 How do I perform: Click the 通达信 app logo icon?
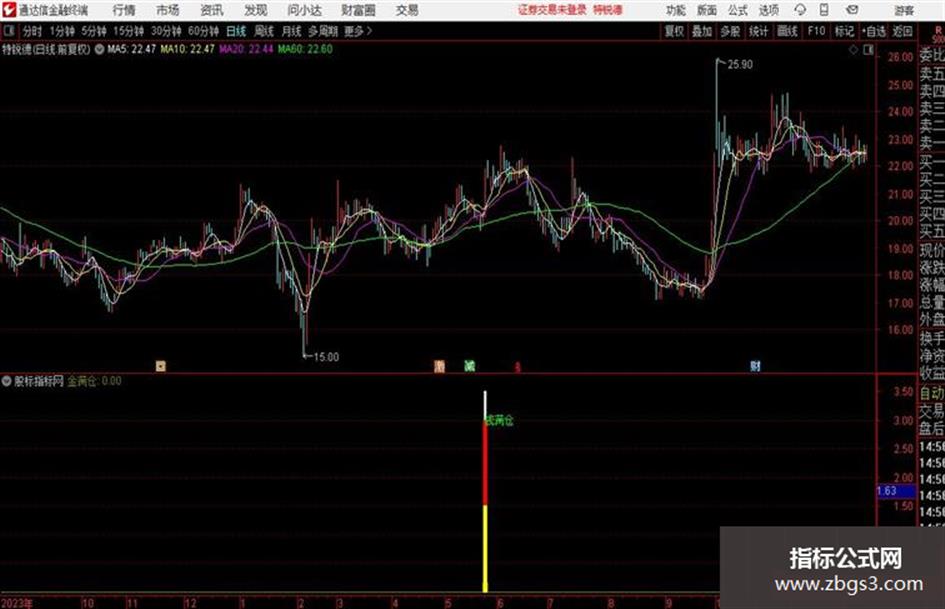[x=8, y=10]
